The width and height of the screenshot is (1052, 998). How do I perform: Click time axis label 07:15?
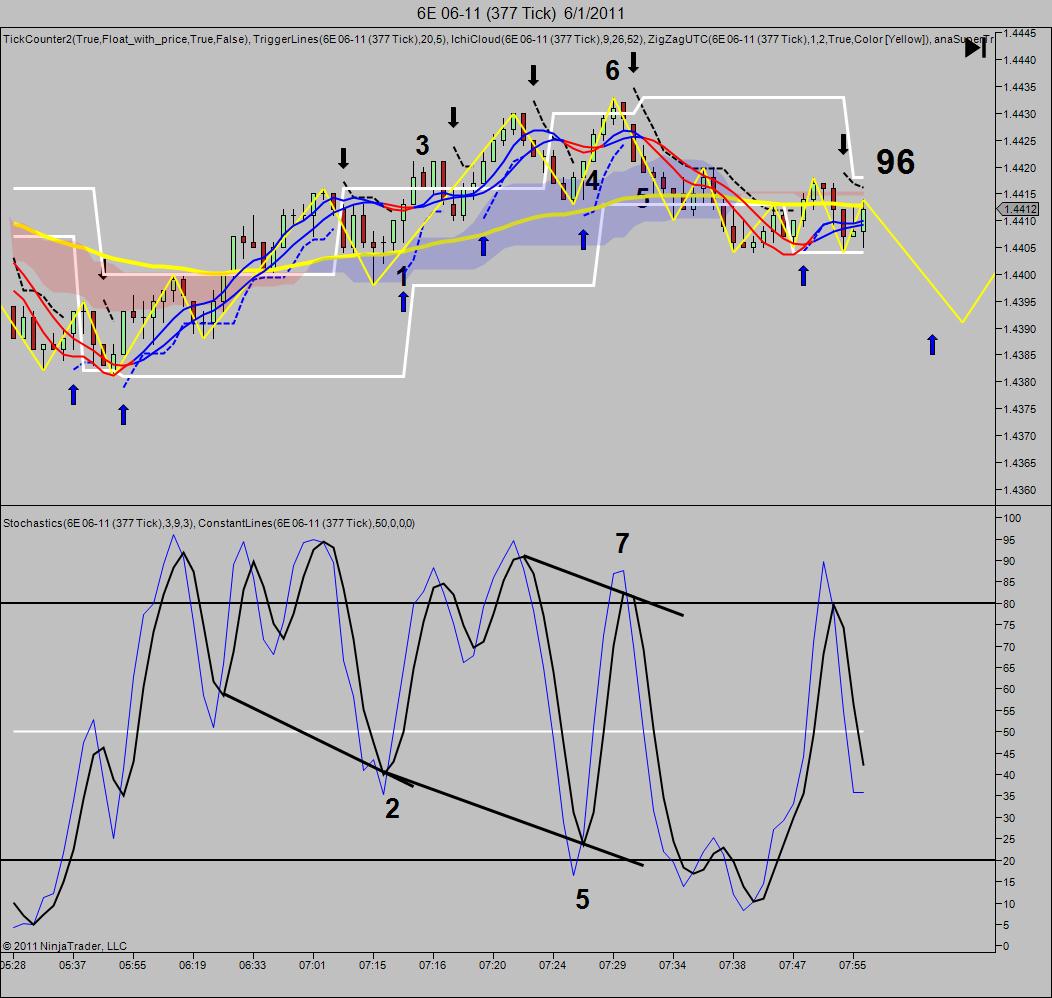pos(372,965)
